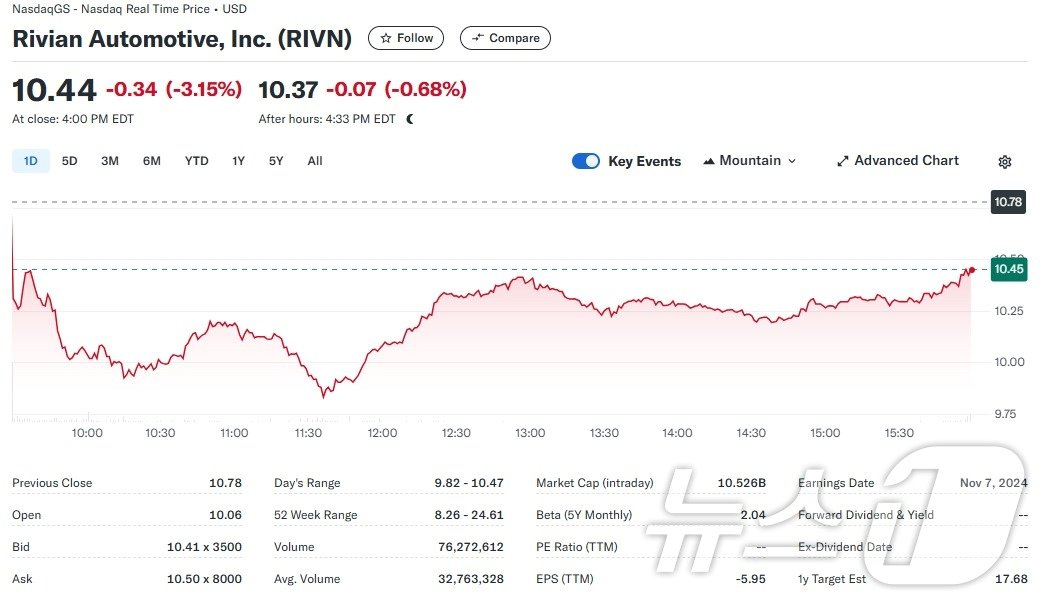Click the after-hours moon icon
Viewport: 1044px width, 604px height.
410,119
